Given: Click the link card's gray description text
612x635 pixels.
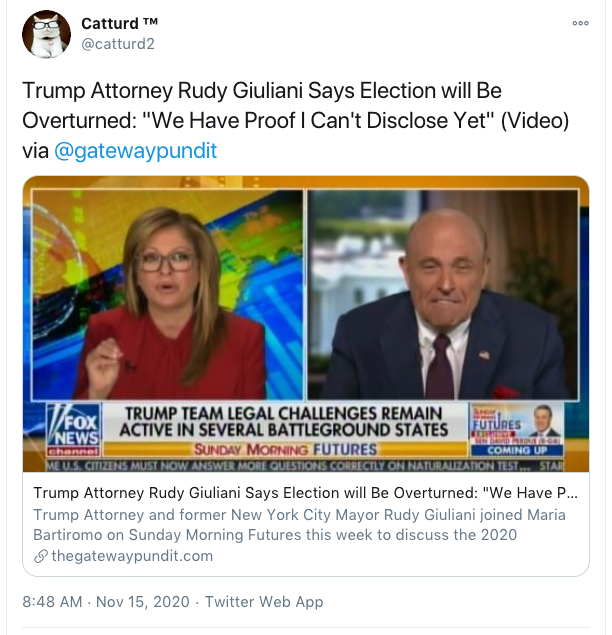Looking at the screenshot, I should [x=300, y=524].
